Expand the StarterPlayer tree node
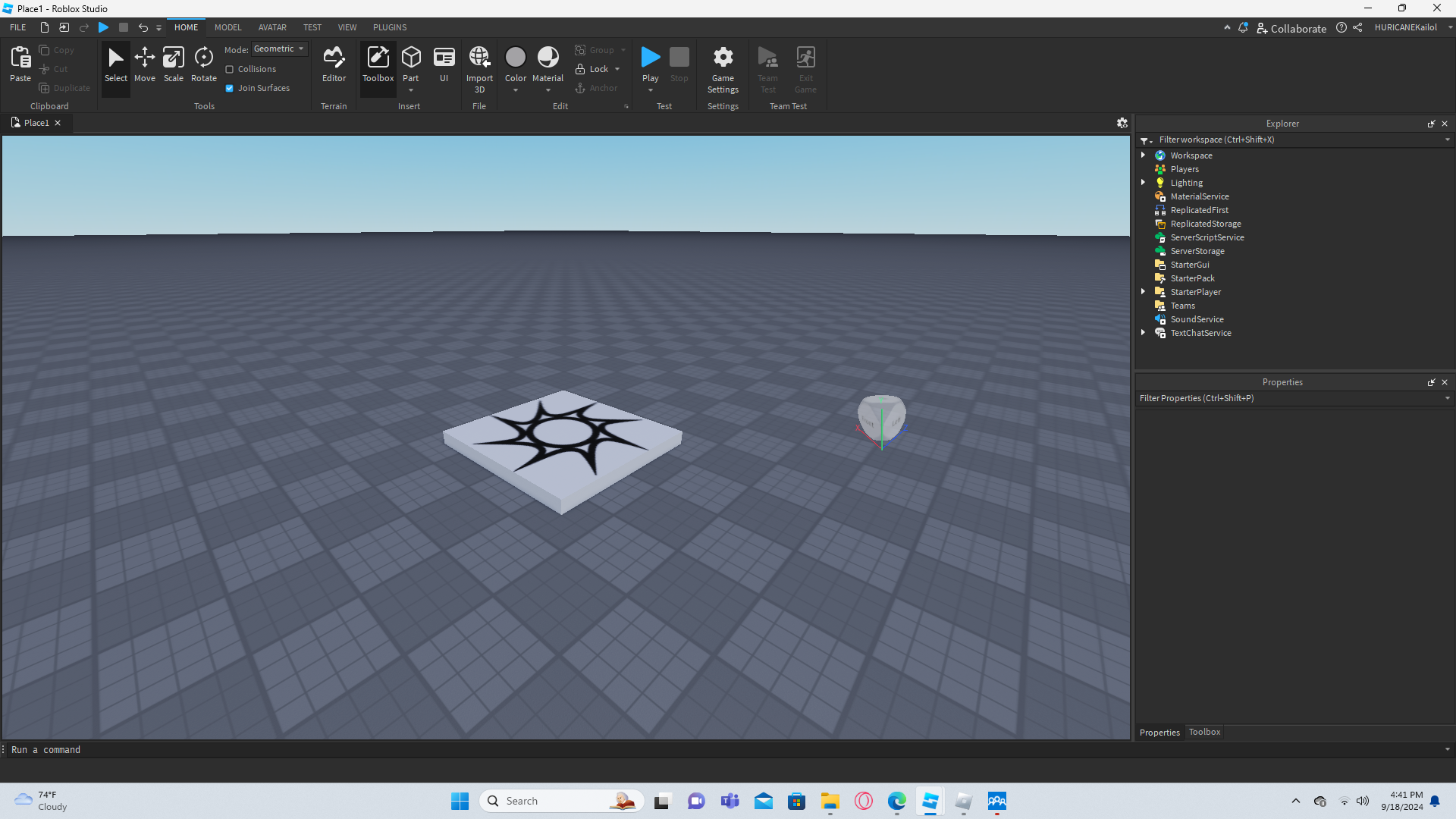This screenshot has width=1456, height=819. pos(1144,292)
